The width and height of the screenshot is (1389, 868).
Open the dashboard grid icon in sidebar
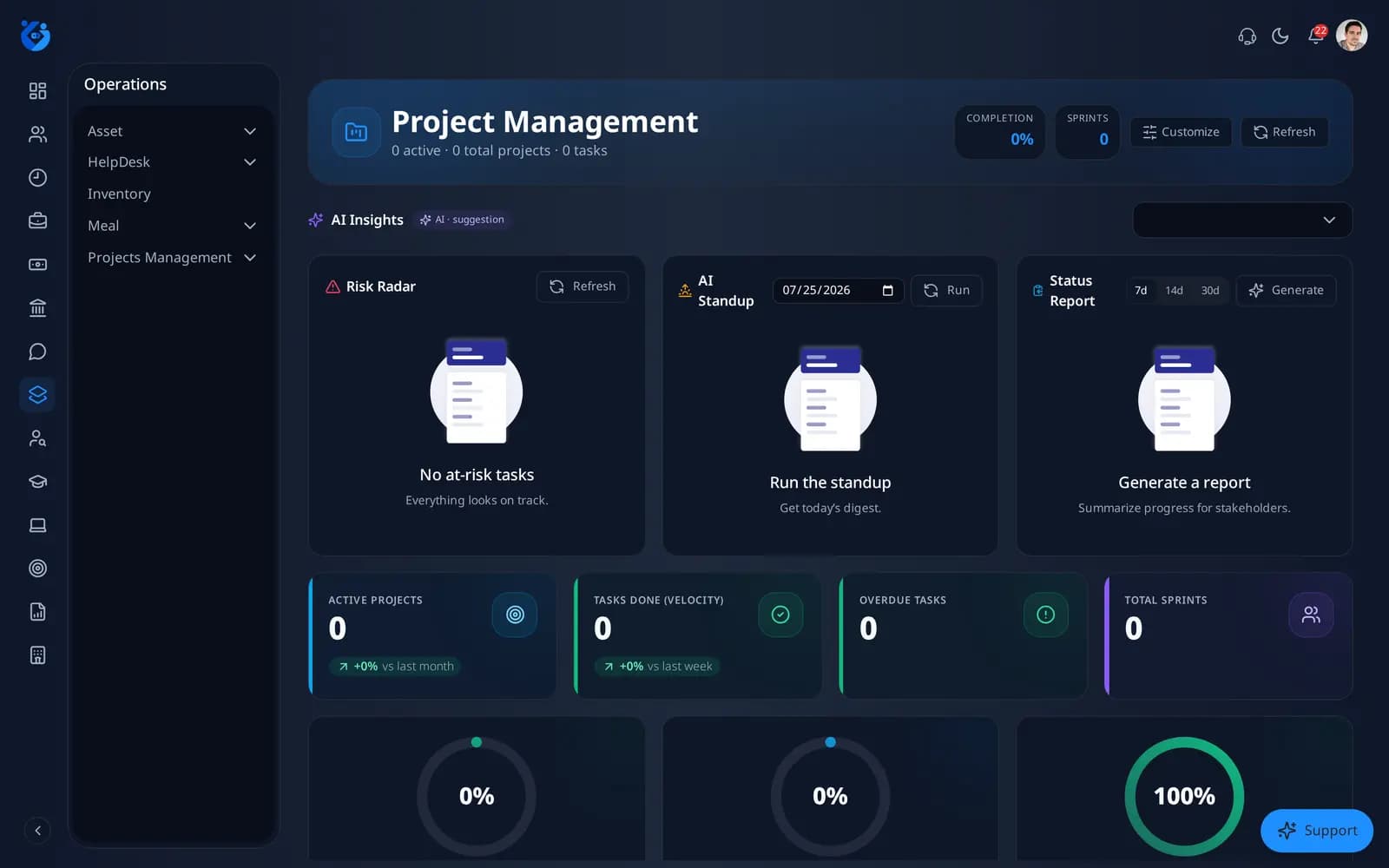point(37,91)
